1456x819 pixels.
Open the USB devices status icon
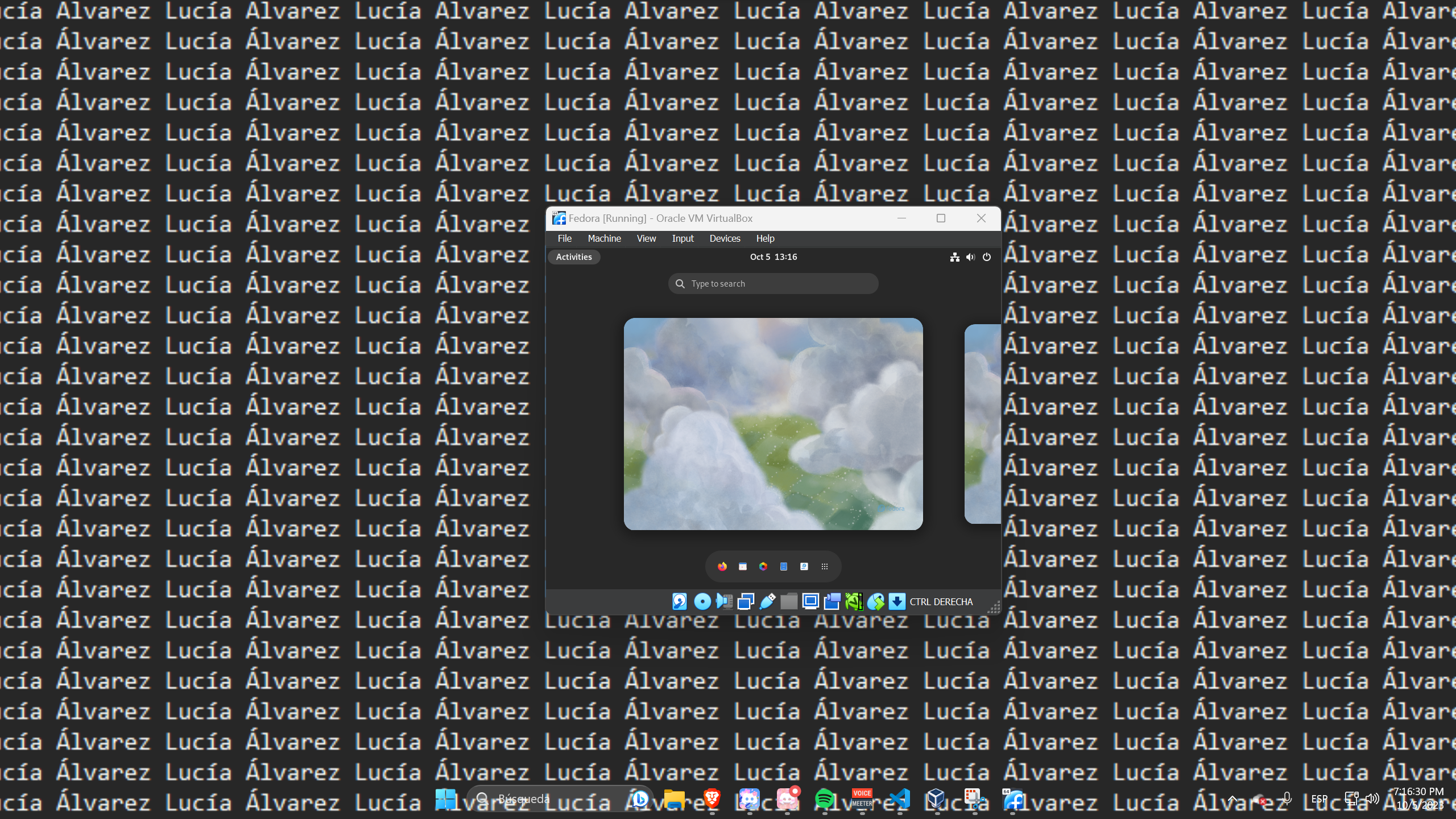point(767,601)
